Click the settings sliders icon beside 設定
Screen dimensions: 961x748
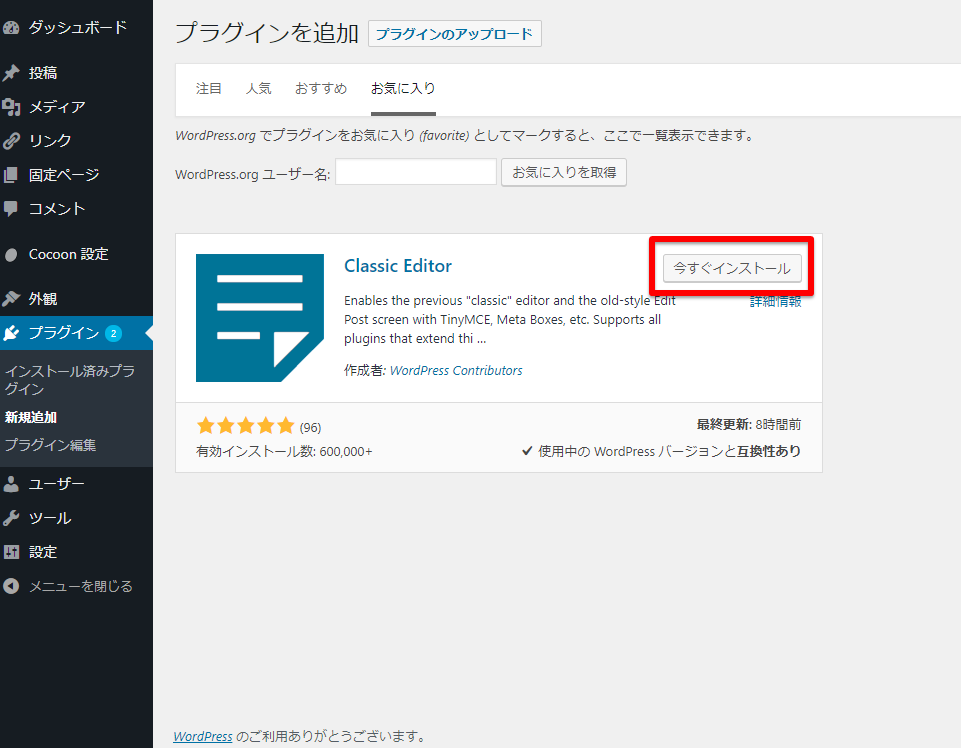11,552
